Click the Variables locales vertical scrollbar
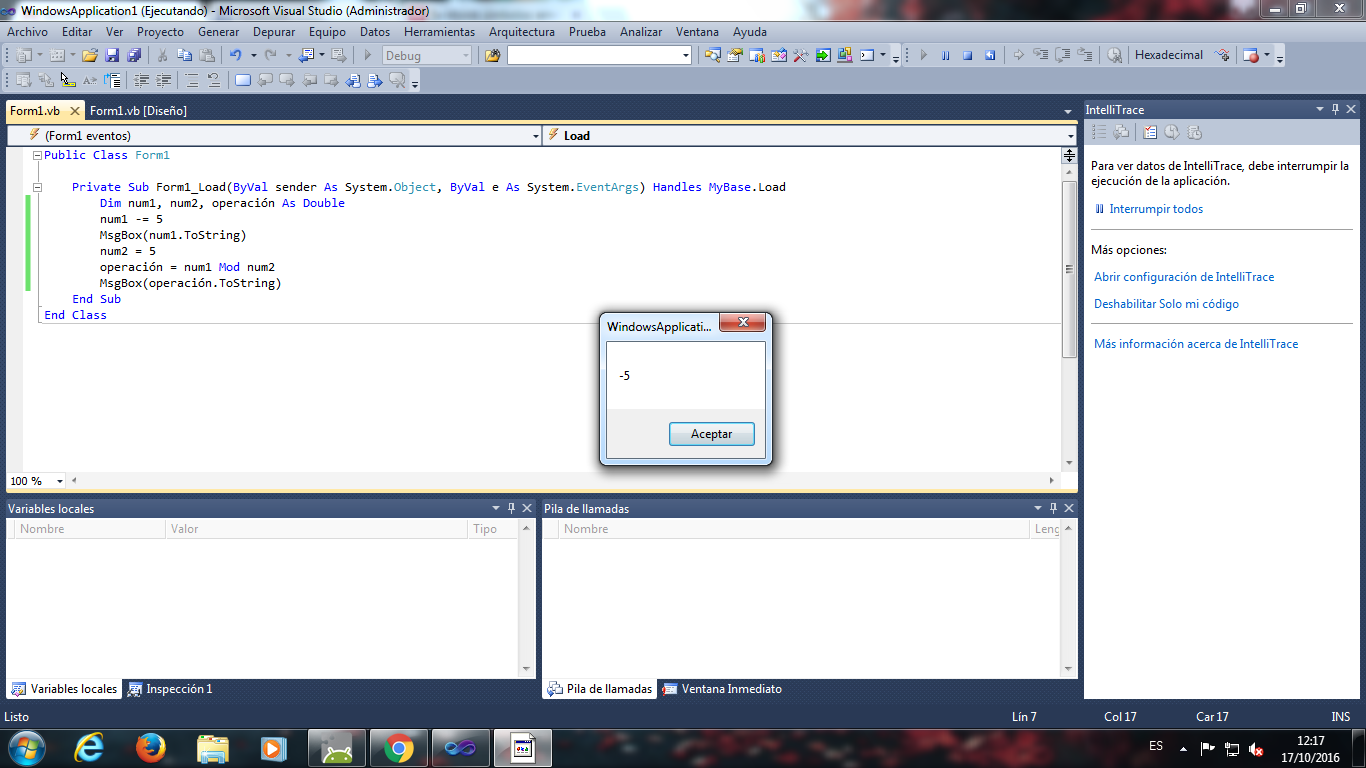Screen dimensions: 1366x768 (x=527, y=599)
